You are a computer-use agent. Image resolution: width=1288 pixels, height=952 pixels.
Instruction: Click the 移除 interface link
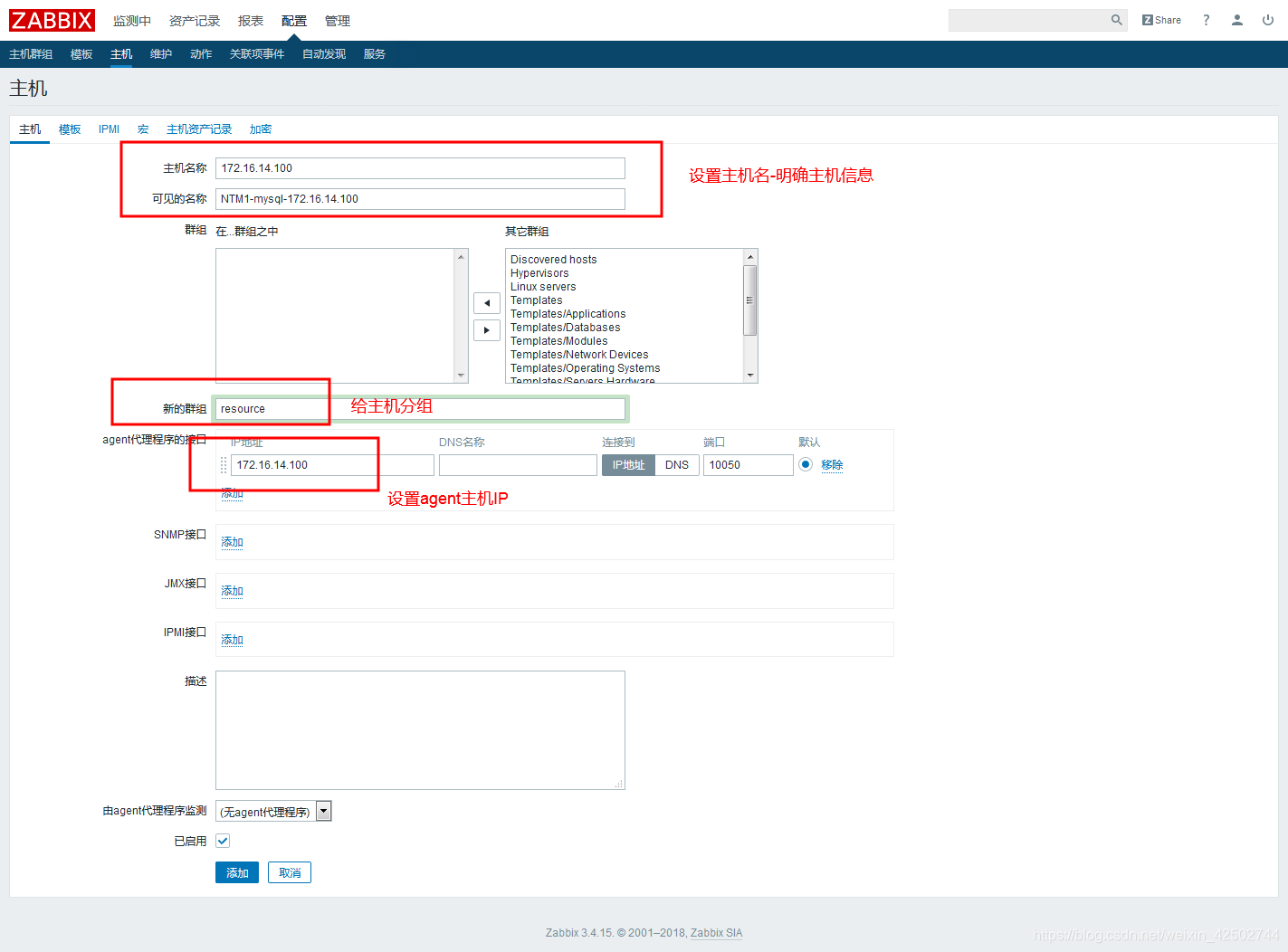point(832,465)
